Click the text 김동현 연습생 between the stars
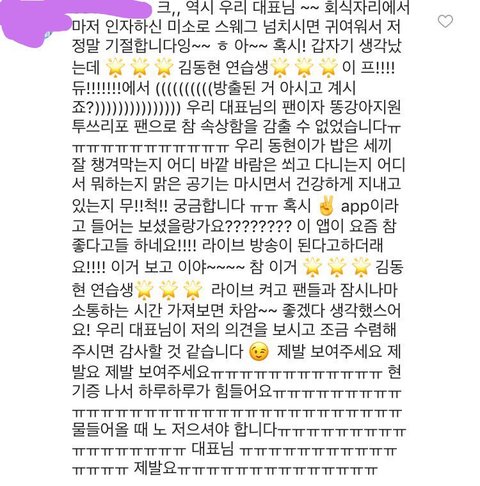The height and width of the screenshot is (486, 480). 223,67
